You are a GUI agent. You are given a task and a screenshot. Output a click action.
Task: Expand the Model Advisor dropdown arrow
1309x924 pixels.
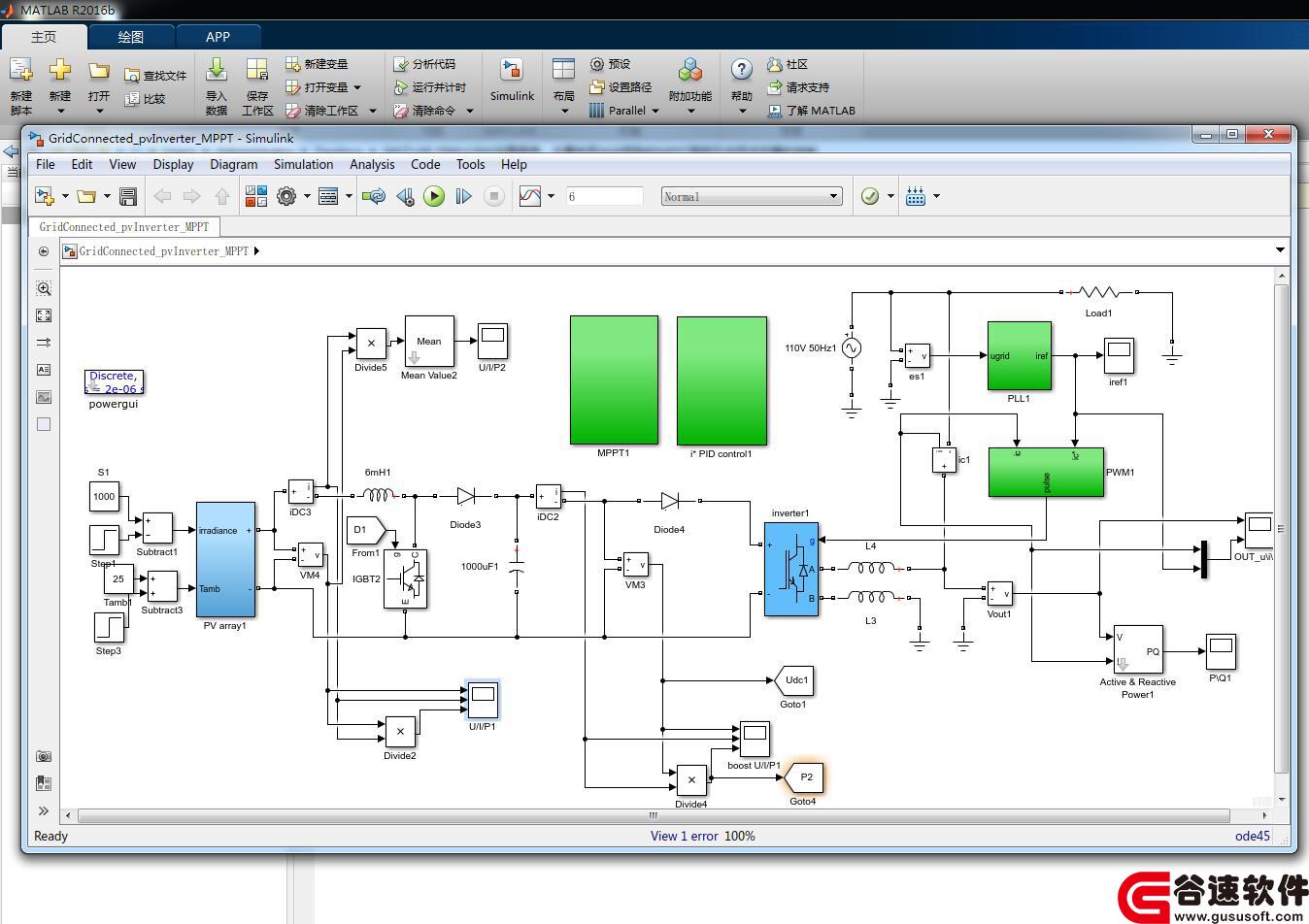[890, 196]
